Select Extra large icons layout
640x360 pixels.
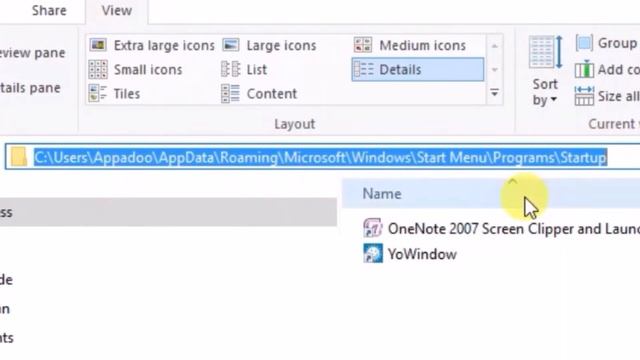152,45
